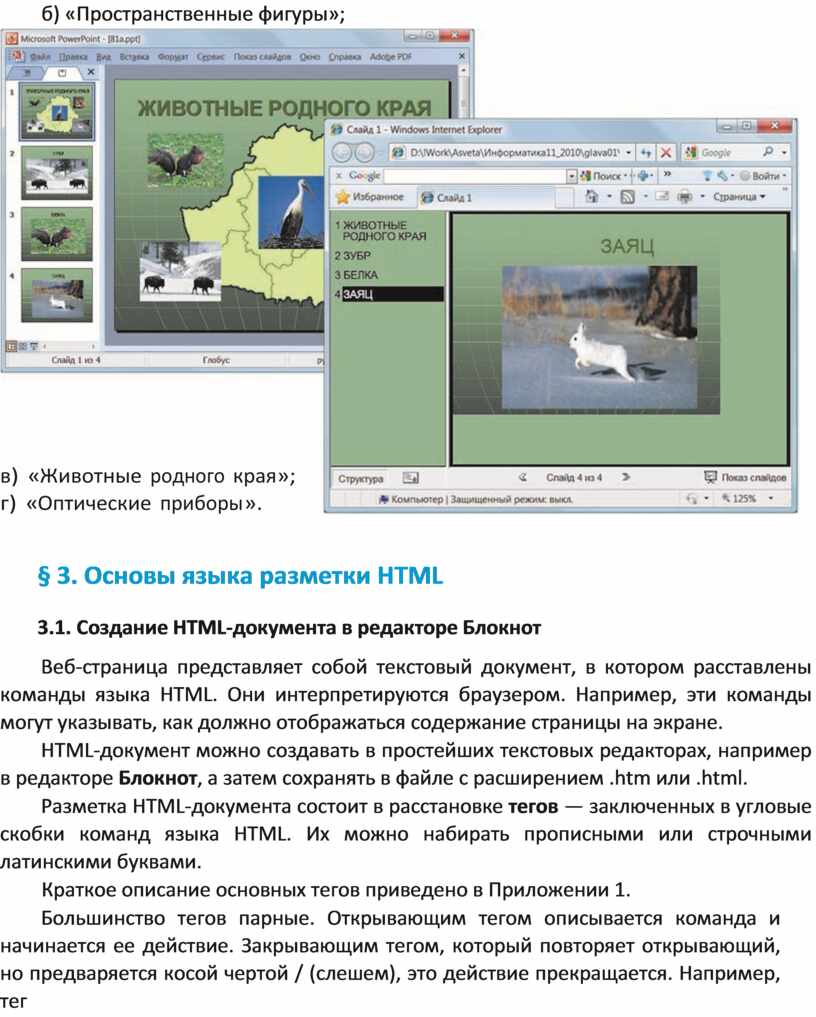816x1017 pixels.
Task: Expand the Google toolbar search field dropdown
Action: point(571,176)
